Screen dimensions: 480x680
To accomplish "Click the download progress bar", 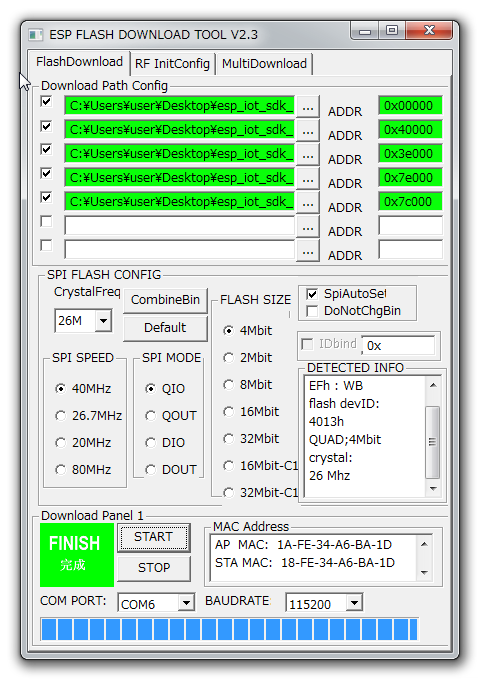I will pos(230,630).
